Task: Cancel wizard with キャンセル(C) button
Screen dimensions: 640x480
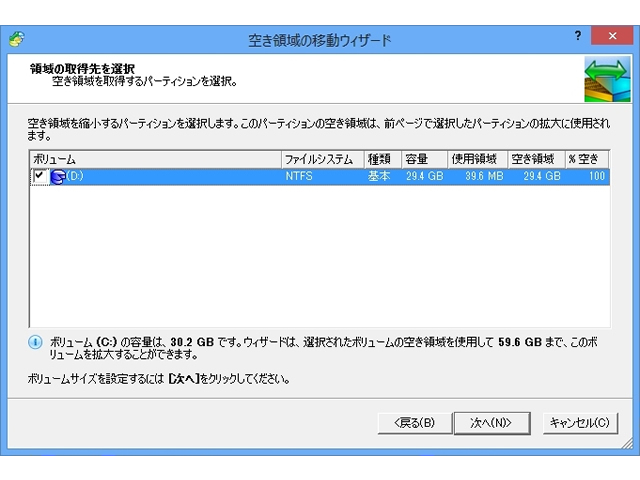Action: [x=580, y=423]
